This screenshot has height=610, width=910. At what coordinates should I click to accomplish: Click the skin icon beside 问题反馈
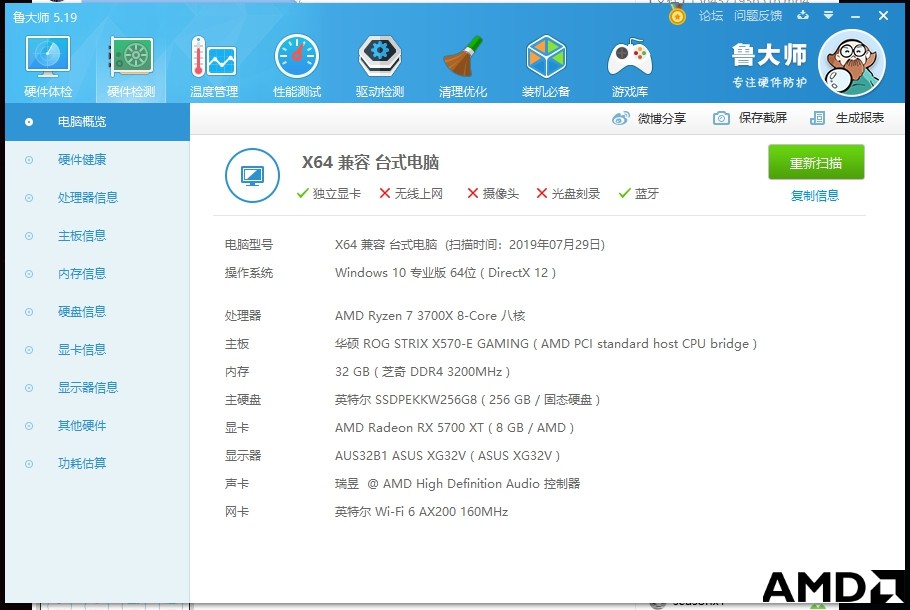point(803,15)
